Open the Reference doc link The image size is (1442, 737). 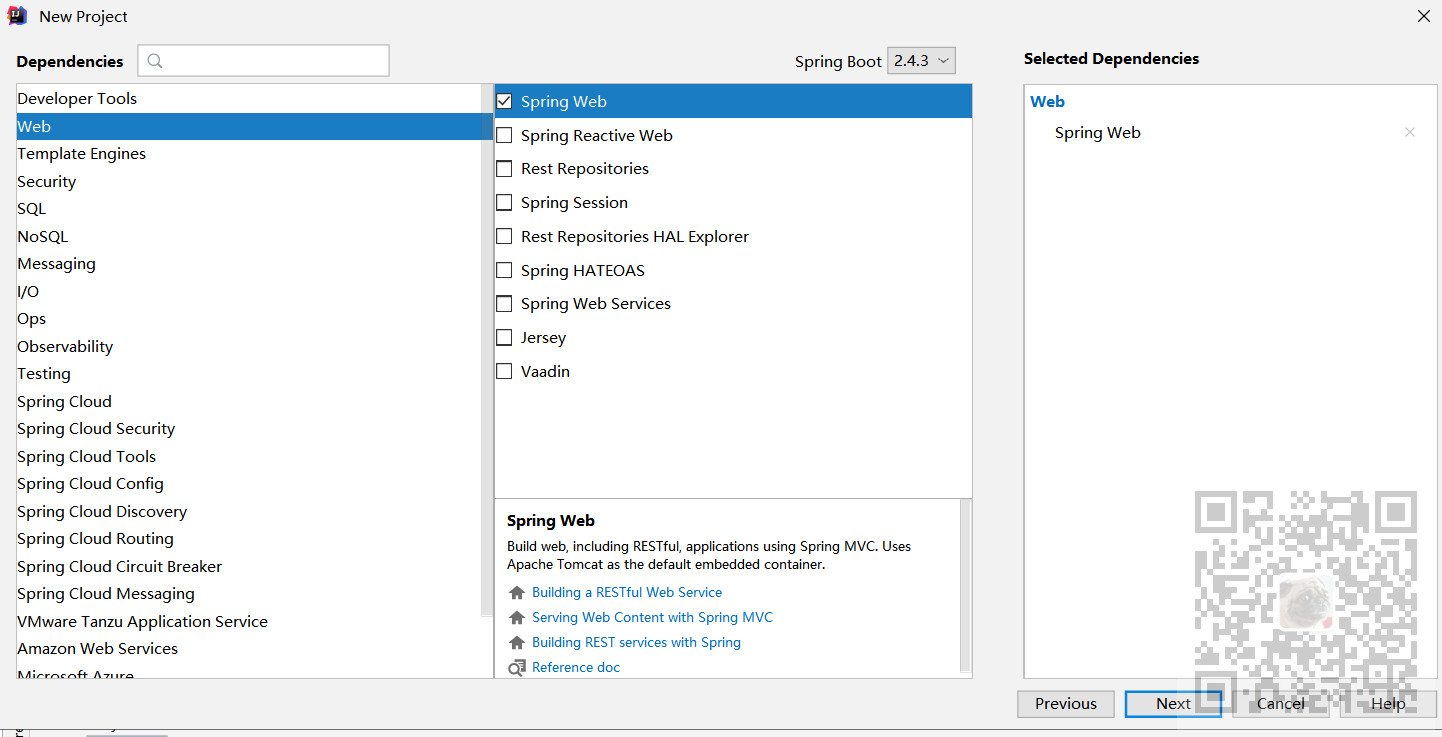[576, 667]
